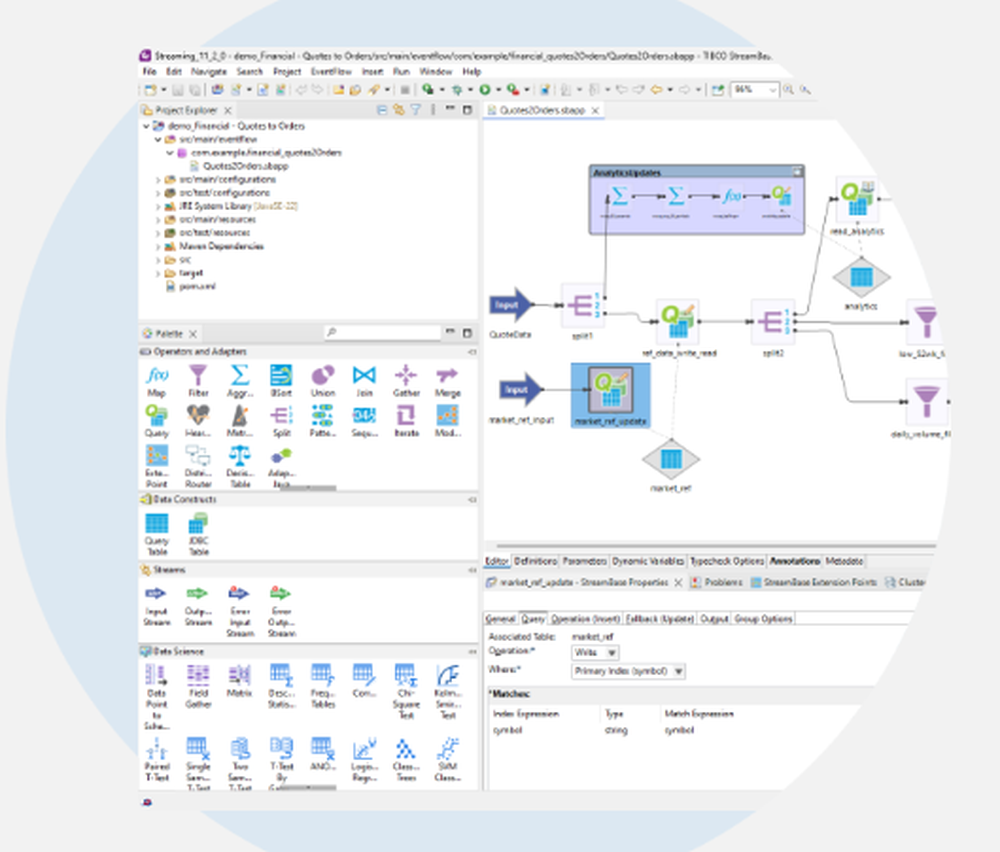Screen dimensions: 1000x852
Task: Expand the JRE System Library node
Action: [x=158, y=207]
